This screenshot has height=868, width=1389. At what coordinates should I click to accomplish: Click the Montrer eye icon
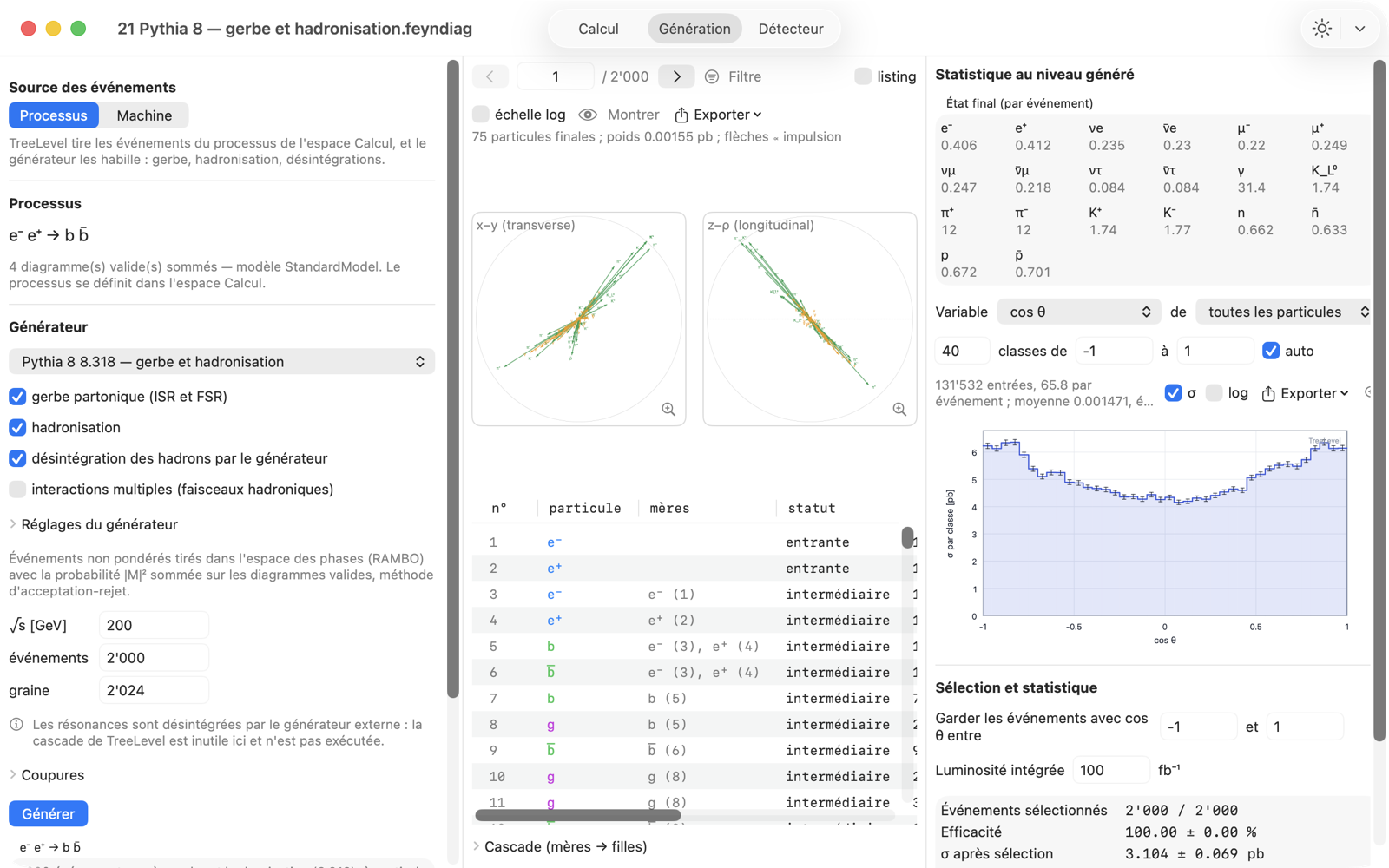pyautogui.click(x=588, y=115)
